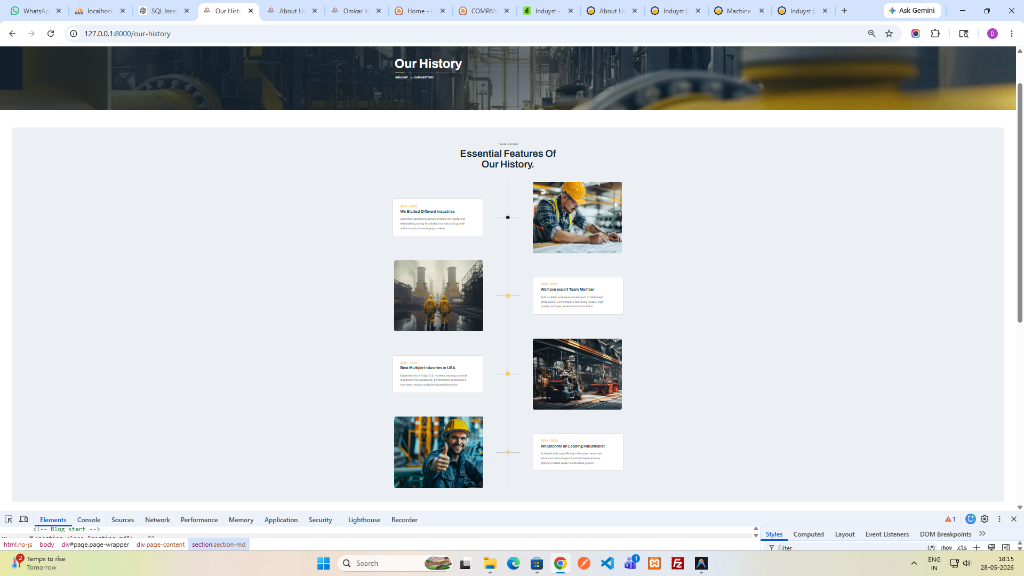The width and height of the screenshot is (1024, 576).
Task: Click the page vertical scrollbar
Action: 1019,202
